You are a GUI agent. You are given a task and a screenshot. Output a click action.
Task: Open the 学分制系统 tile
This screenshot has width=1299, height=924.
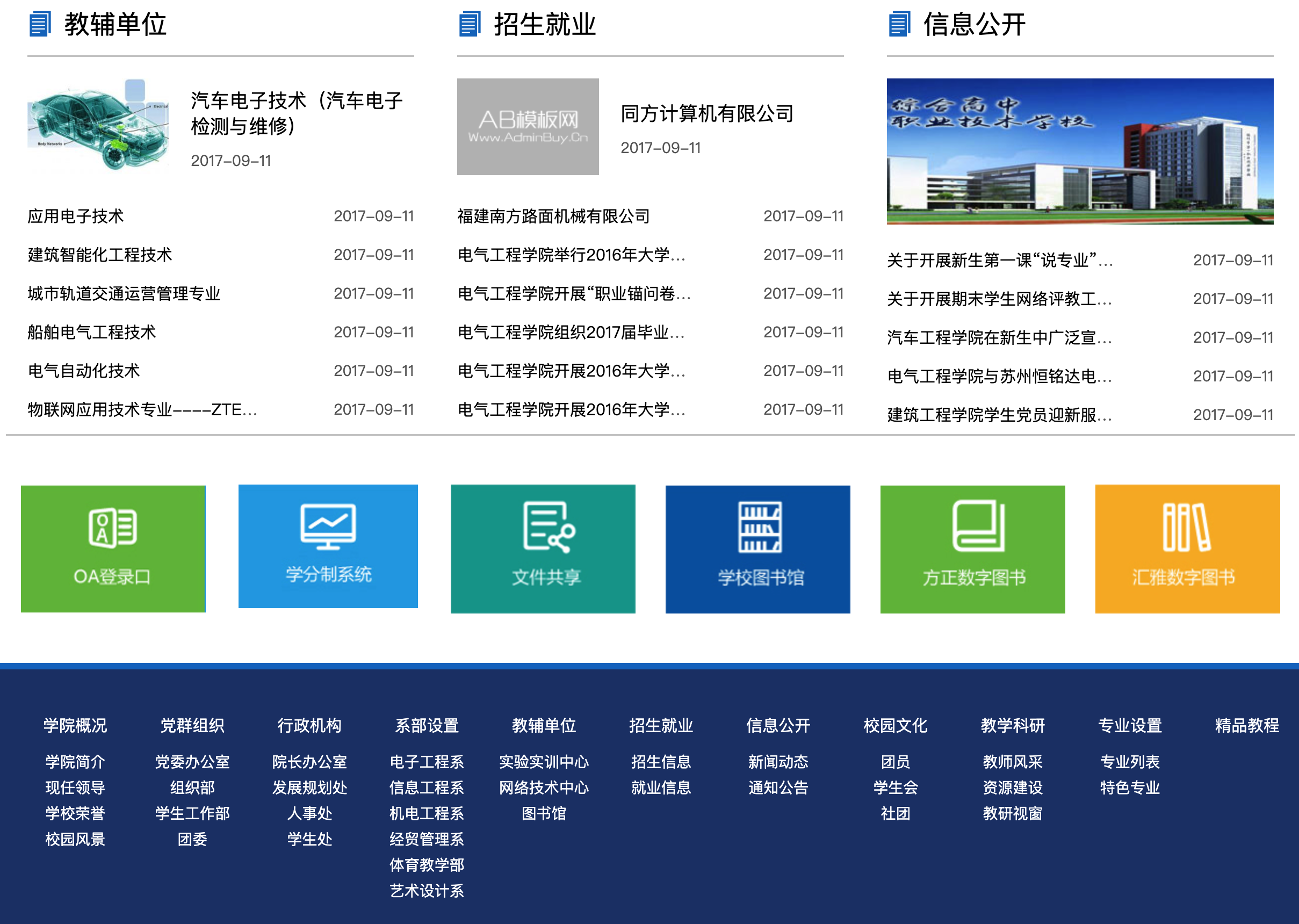point(328,546)
